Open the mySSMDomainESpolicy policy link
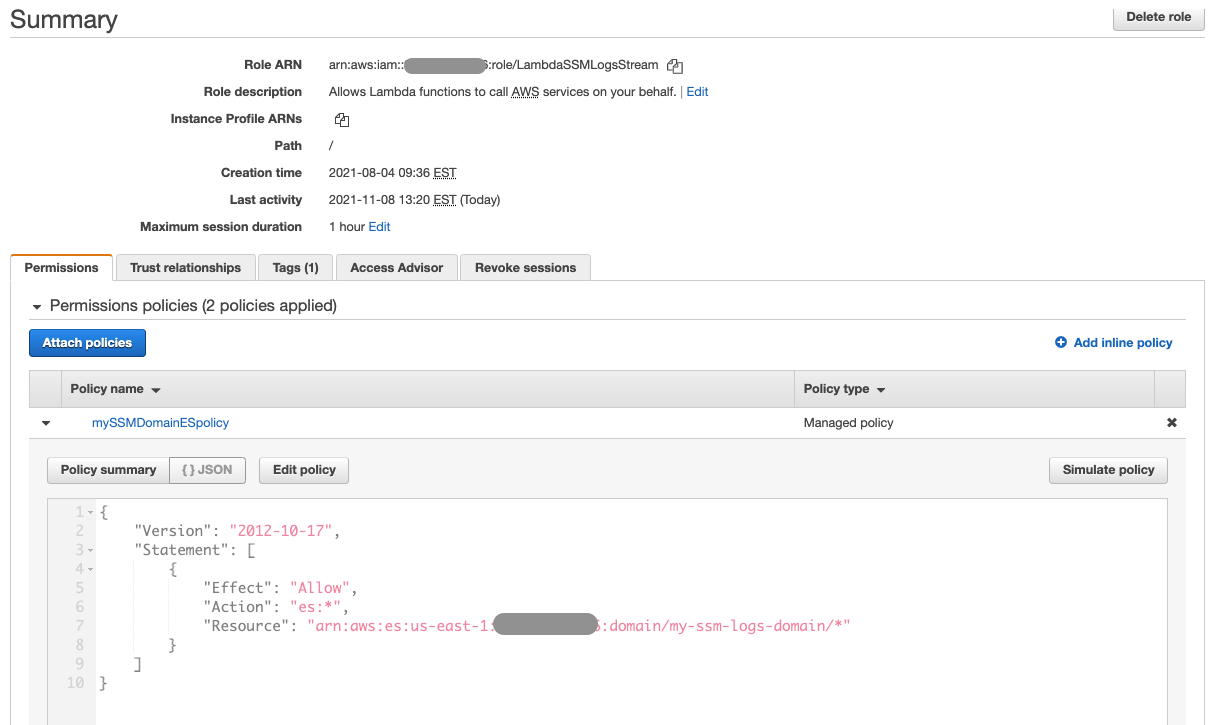The width and height of the screenshot is (1215, 725). [160, 422]
